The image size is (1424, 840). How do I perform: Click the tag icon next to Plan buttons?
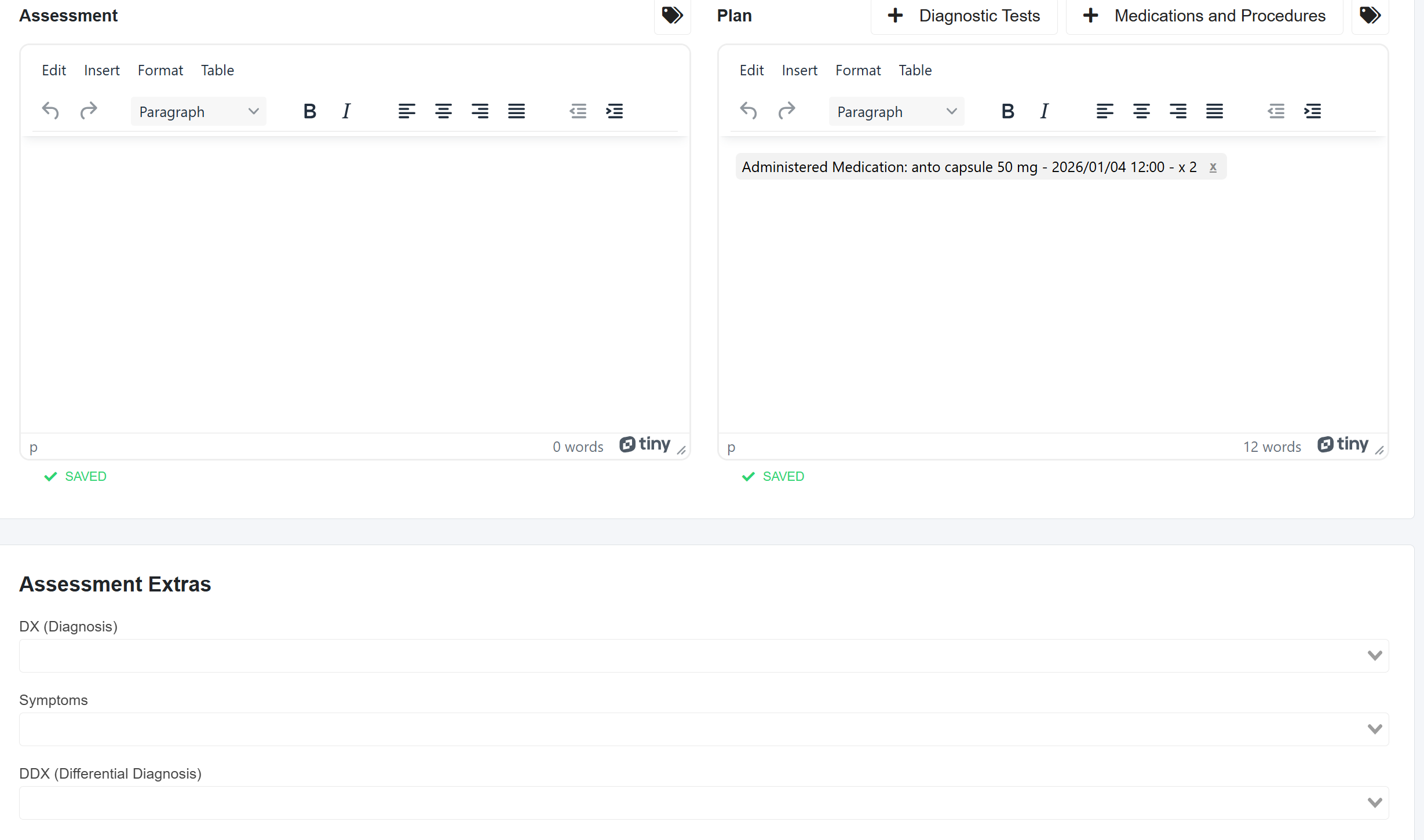(x=1370, y=16)
